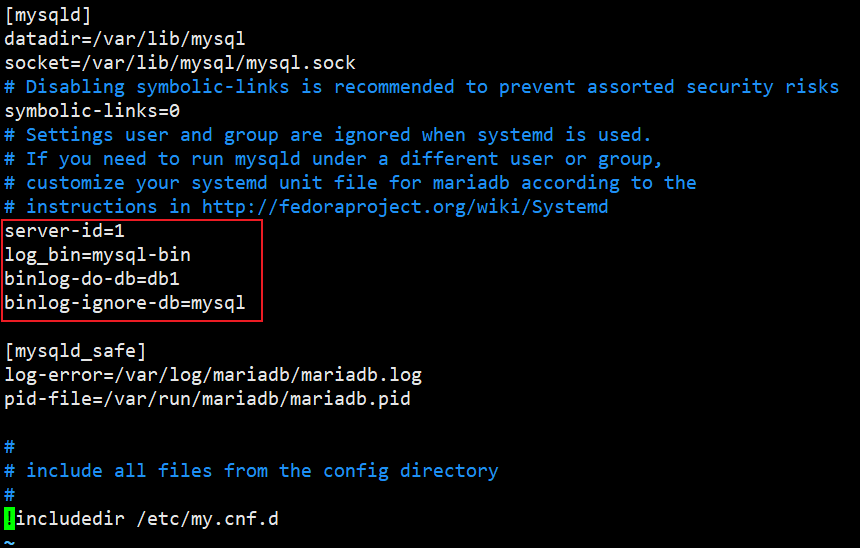The image size is (860, 548).
Task: Click the "include all files" comment line
Action: [x=261, y=471]
